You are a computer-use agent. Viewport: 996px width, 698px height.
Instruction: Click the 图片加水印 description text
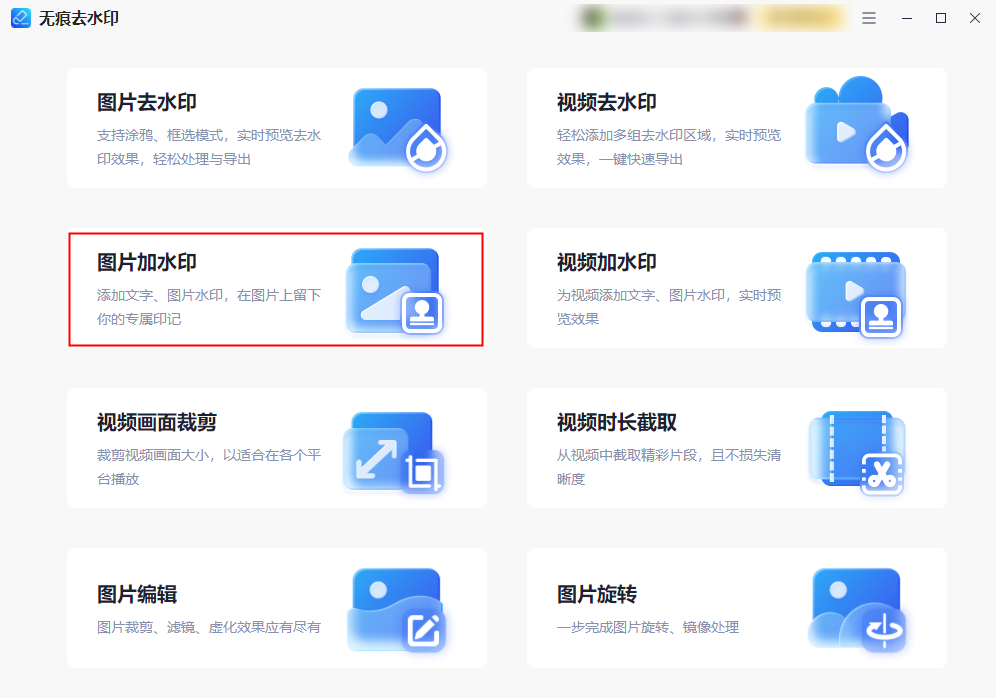[x=209, y=307]
